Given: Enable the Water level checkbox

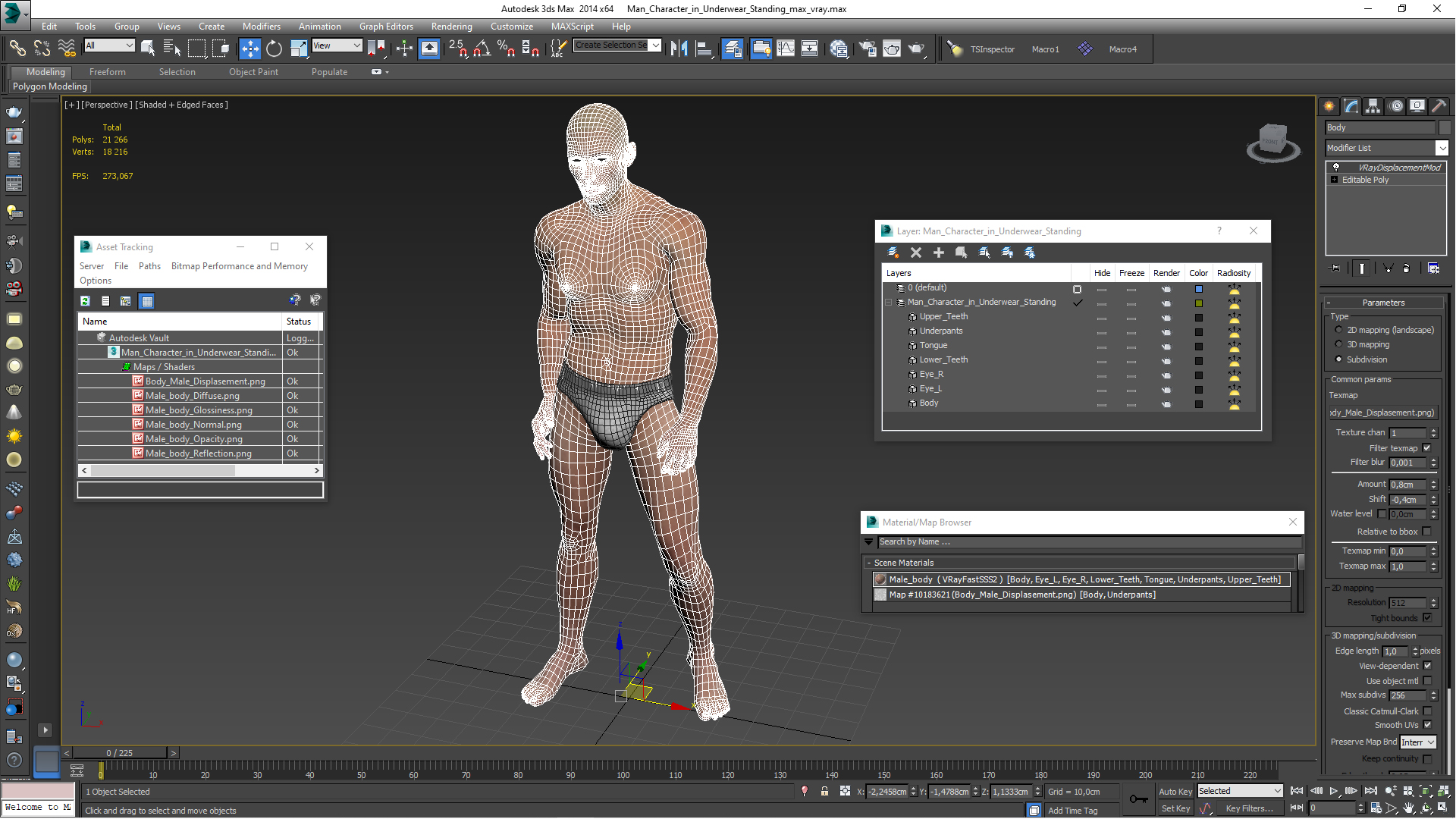Looking at the screenshot, I should [1382, 513].
